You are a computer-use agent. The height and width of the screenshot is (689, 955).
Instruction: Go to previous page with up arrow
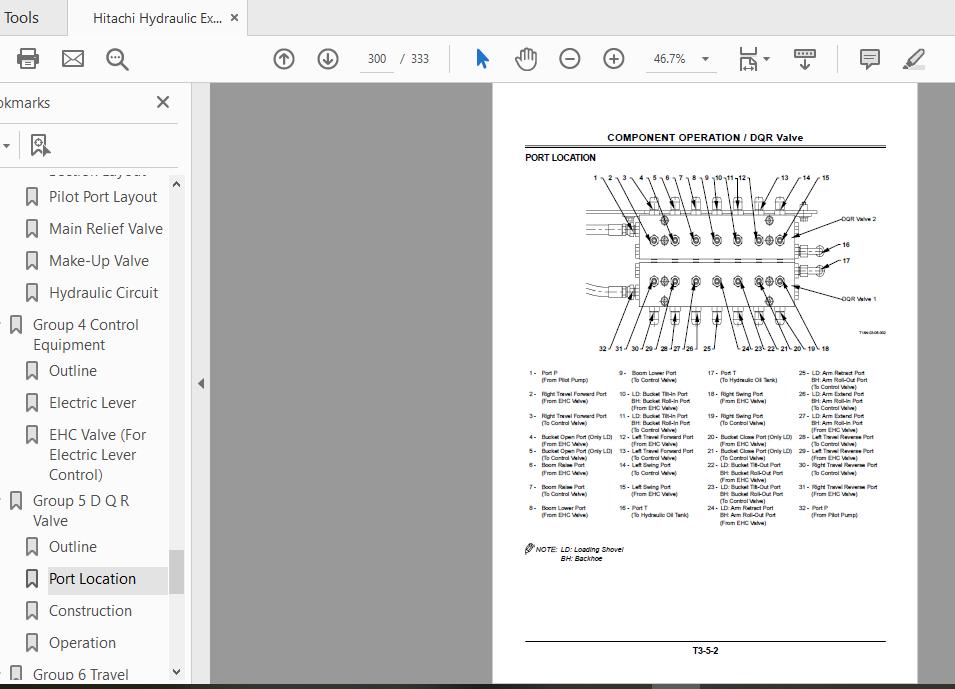284,59
